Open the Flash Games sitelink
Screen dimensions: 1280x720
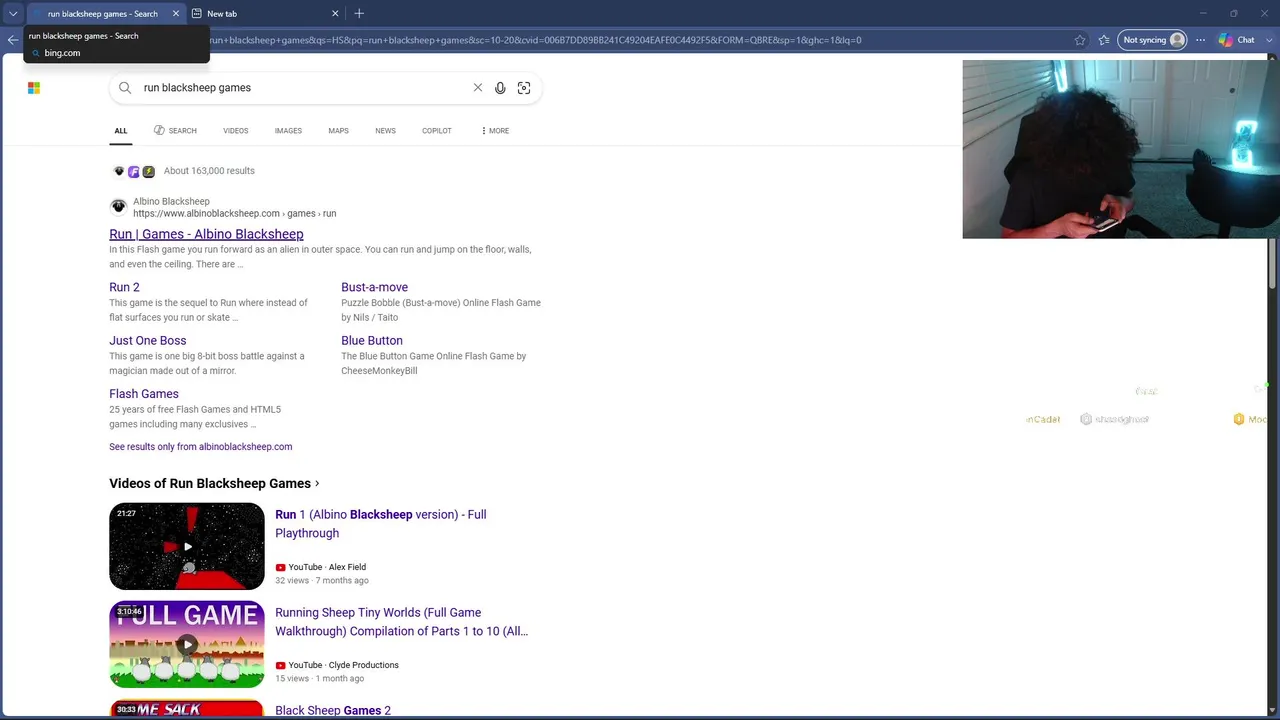point(144,394)
